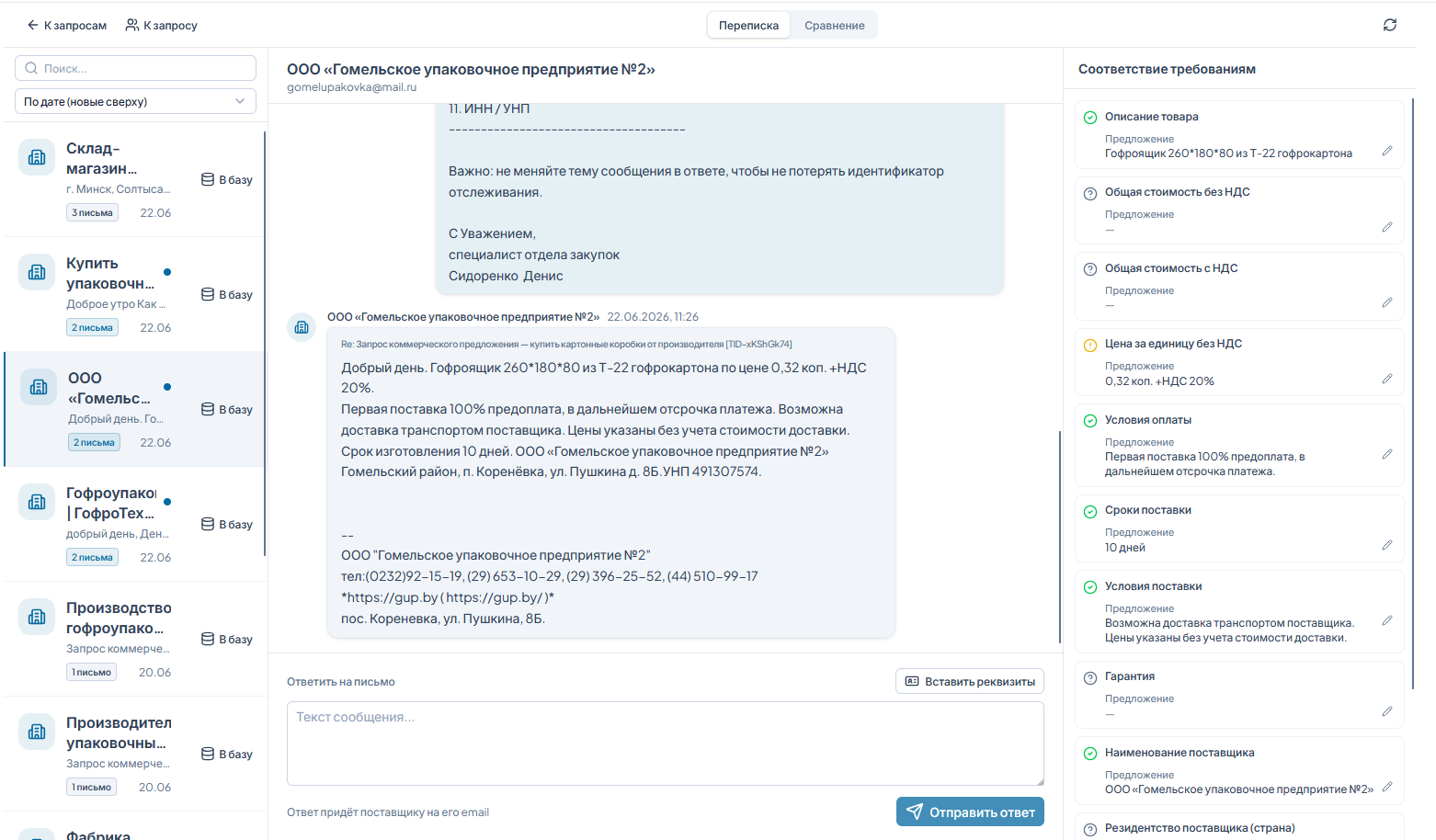Edit 'Общая стоимость с НДС' pencil icon

pyautogui.click(x=1387, y=302)
